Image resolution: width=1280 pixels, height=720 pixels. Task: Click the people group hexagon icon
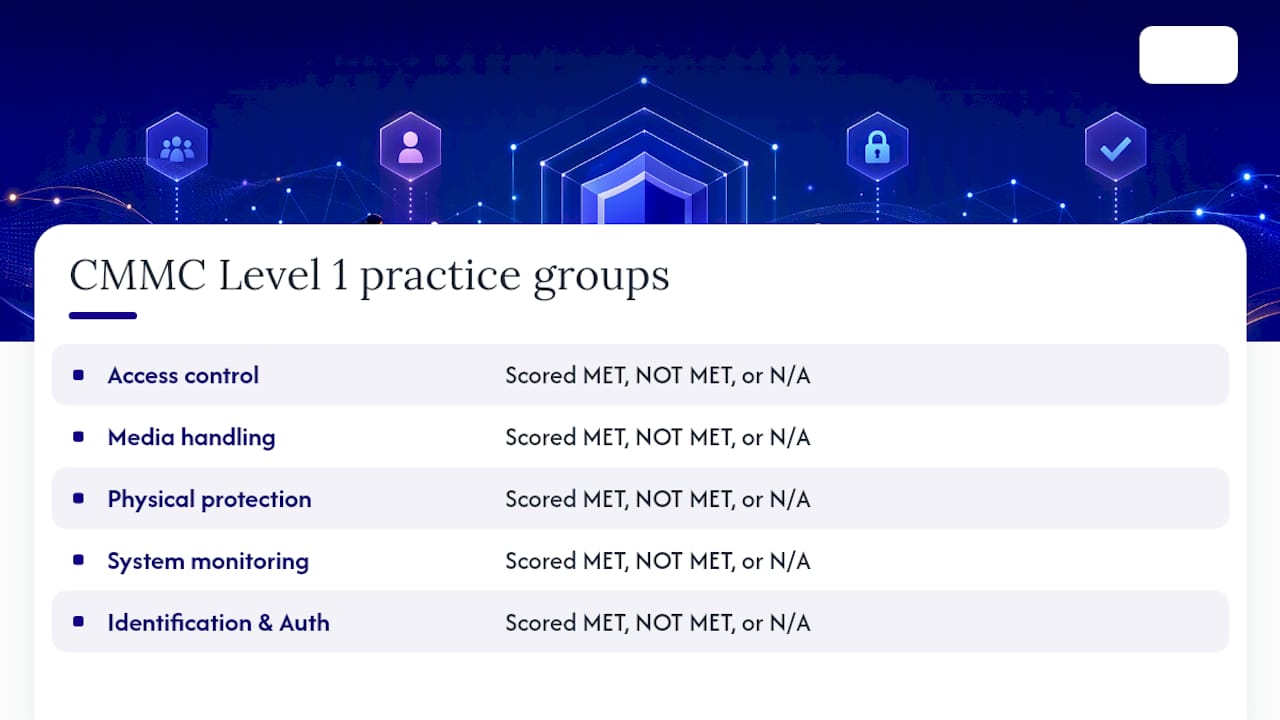point(177,148)
